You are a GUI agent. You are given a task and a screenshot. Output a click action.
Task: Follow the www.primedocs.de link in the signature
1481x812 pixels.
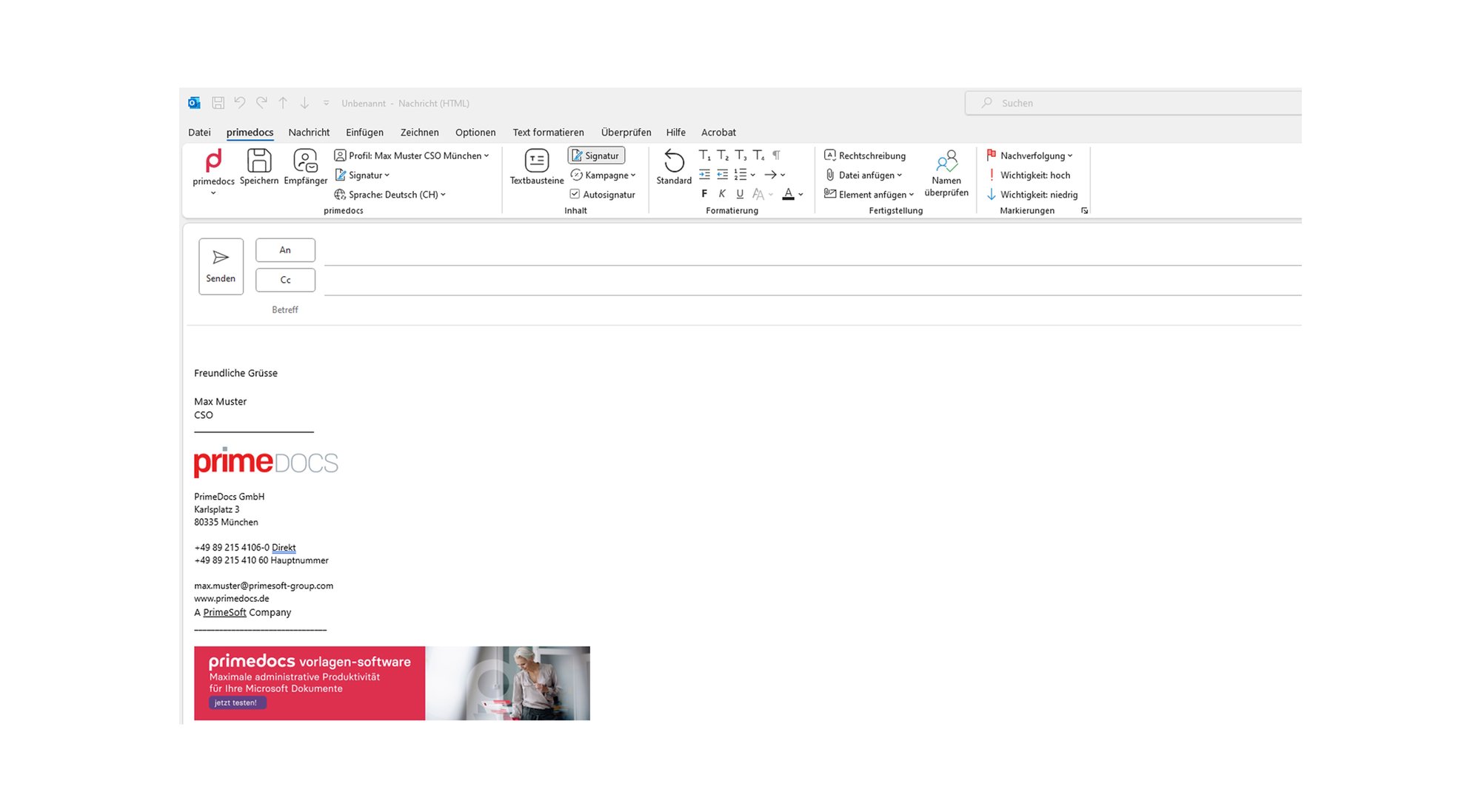[x=232, y=599]
